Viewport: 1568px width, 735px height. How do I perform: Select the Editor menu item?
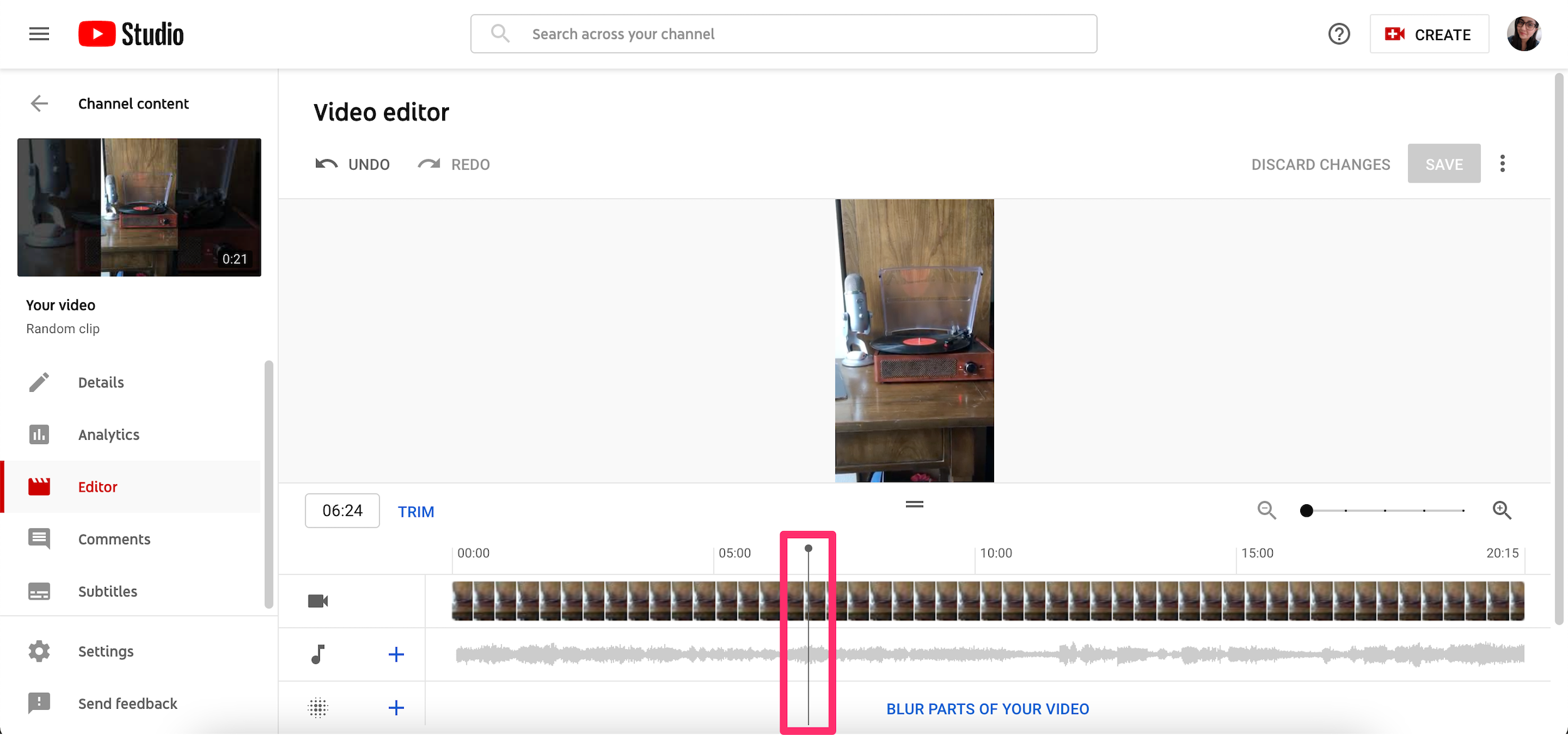[97, 486]
